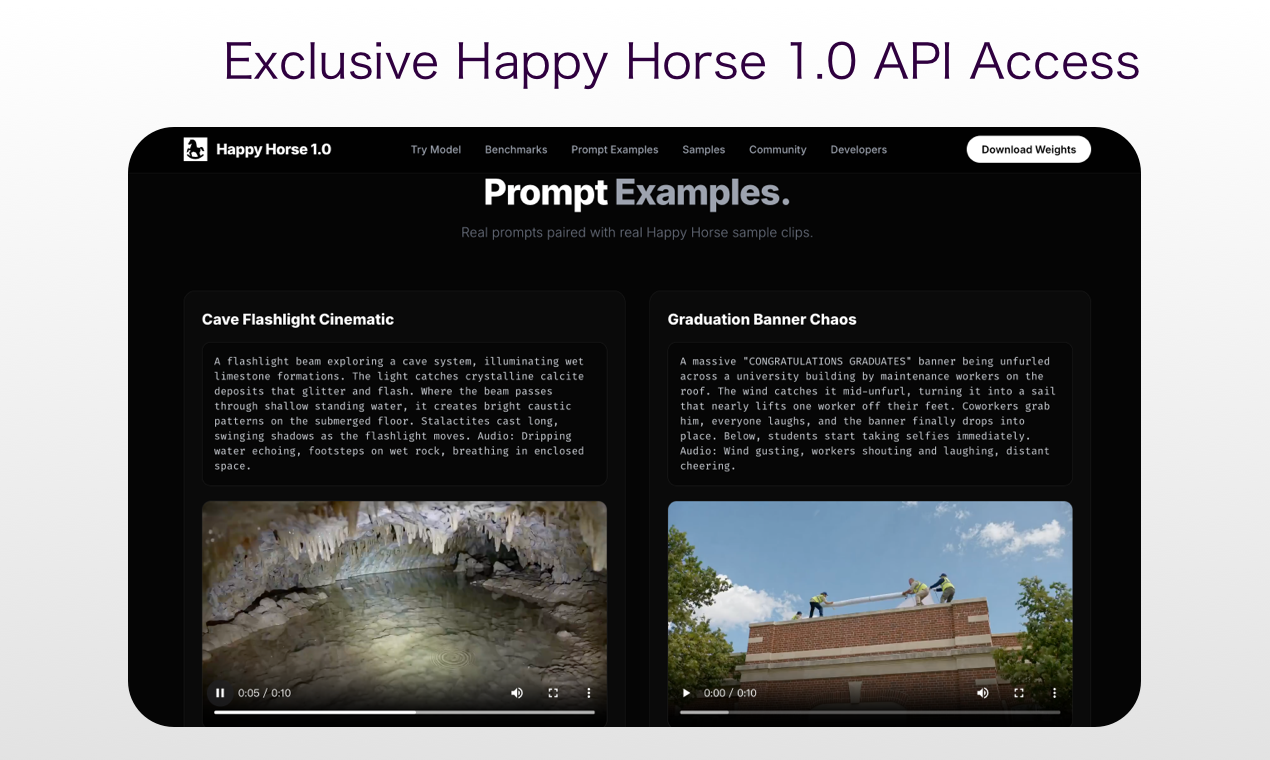This screenshot has width=1270, height=760.
Task: Enter fullscreen on the cave video
Action: tap(553, 692)
